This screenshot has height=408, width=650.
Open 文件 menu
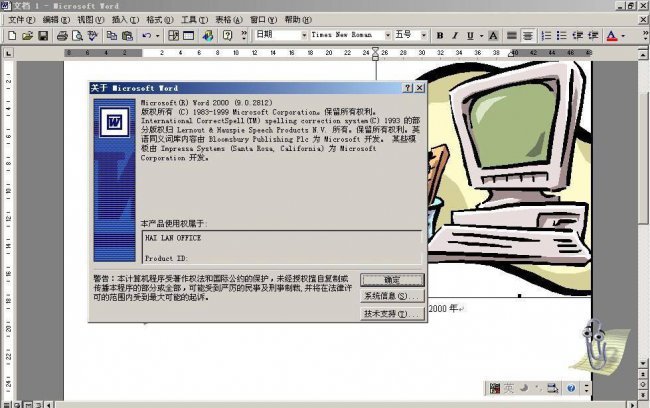(22, 19)
